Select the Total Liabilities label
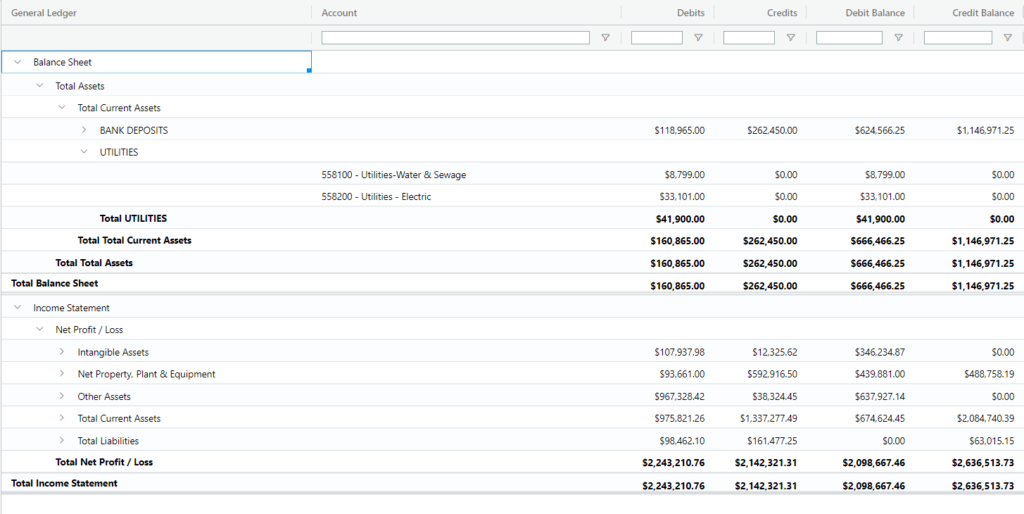 (x=108, y=441)
